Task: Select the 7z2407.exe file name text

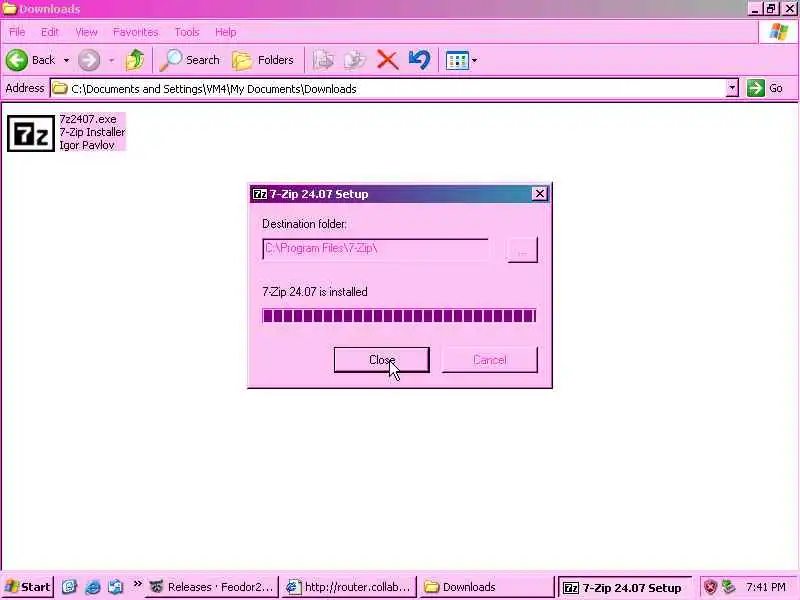Action: (88, 119)
